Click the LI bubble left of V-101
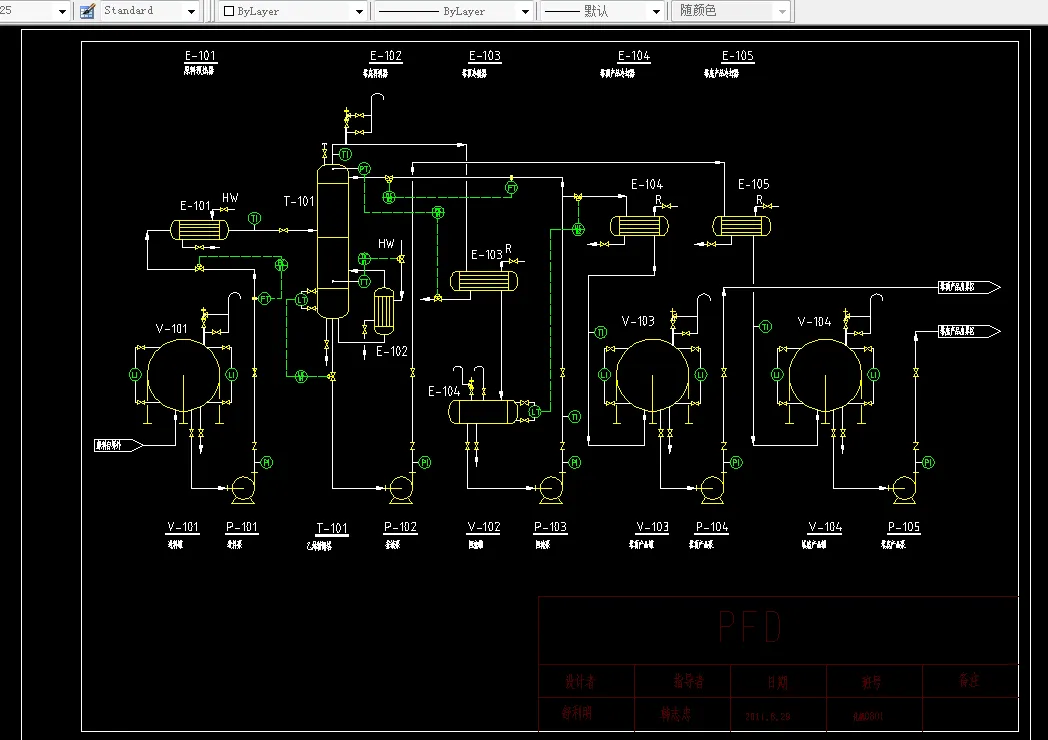 point(135,375)
